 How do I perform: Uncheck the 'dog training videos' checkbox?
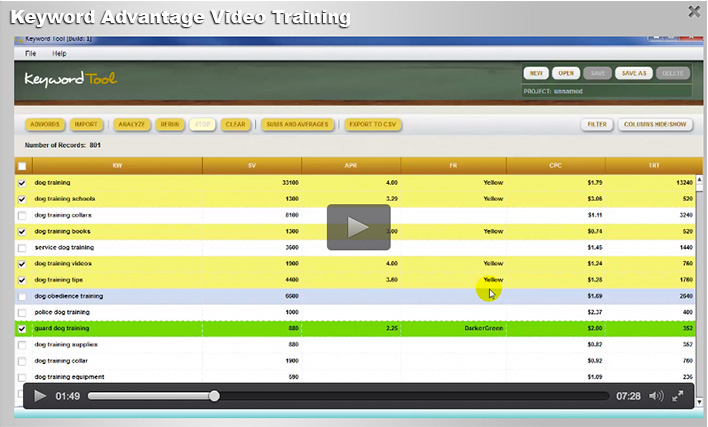tap(22, 264)
